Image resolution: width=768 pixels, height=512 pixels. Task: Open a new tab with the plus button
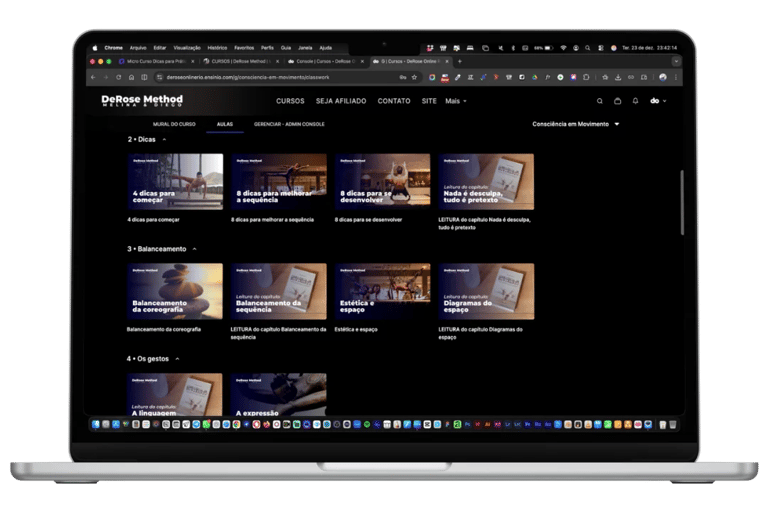coord(459,62)
